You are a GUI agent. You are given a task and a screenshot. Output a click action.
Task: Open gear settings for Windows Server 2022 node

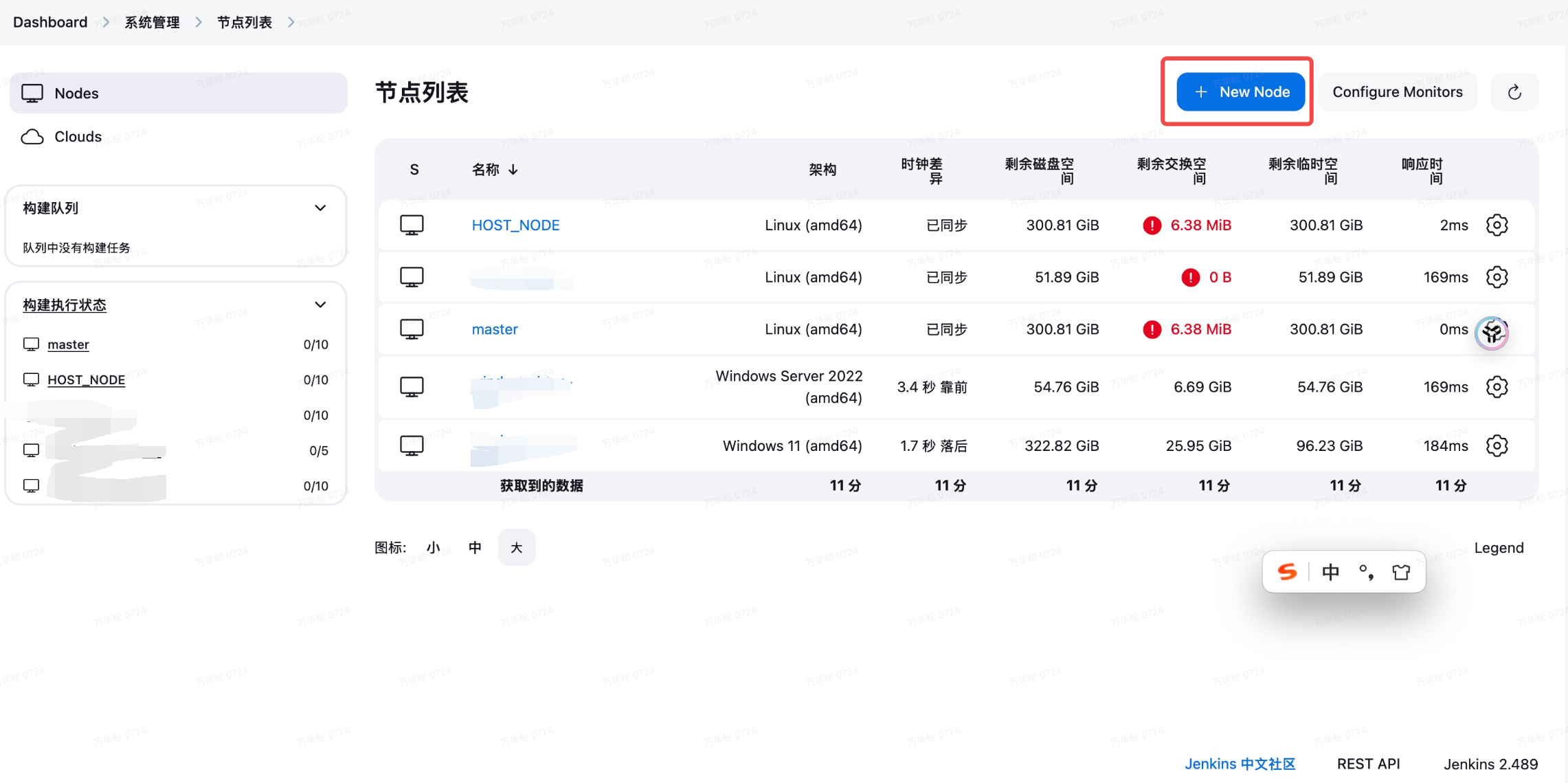point(1497,387)
